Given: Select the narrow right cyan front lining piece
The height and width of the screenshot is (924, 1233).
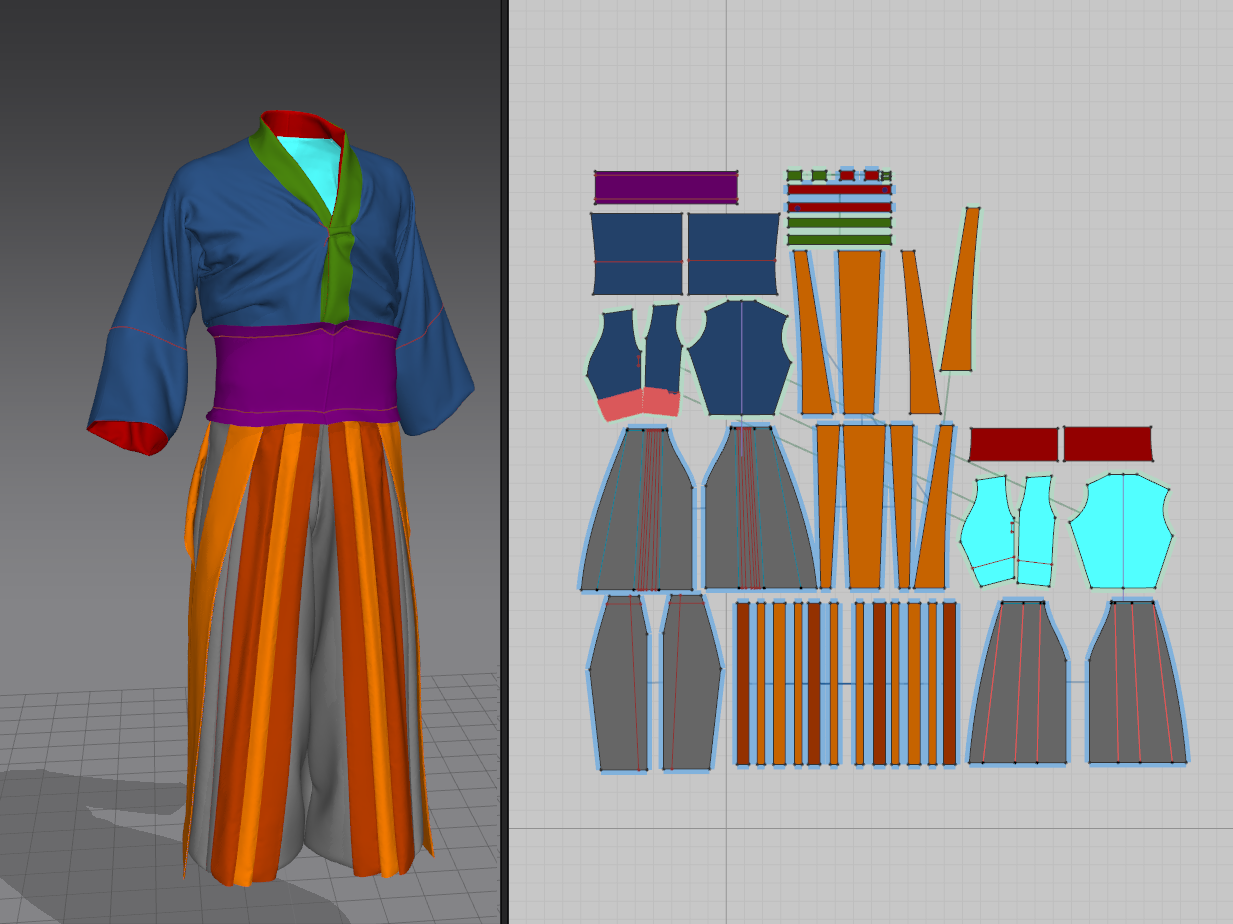Looking at the screenshot, I should (x=1036, y=531).
